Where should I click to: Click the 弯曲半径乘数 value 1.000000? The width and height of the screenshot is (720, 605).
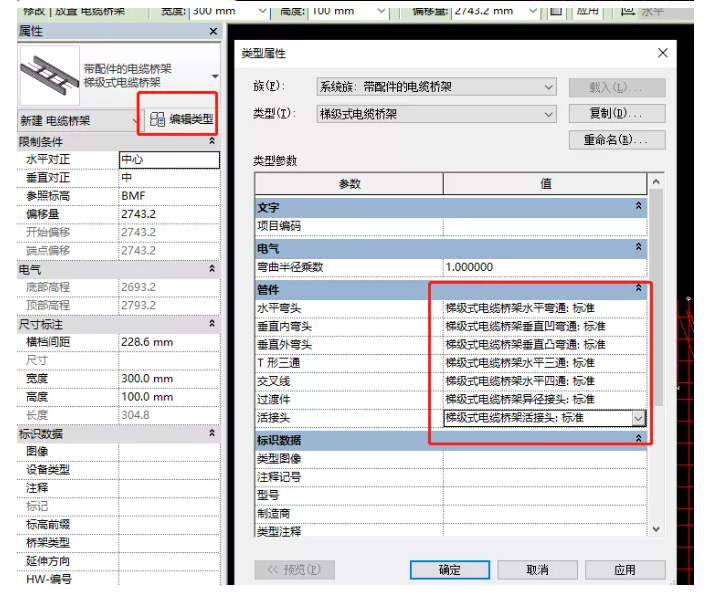[x=545, y=267]
